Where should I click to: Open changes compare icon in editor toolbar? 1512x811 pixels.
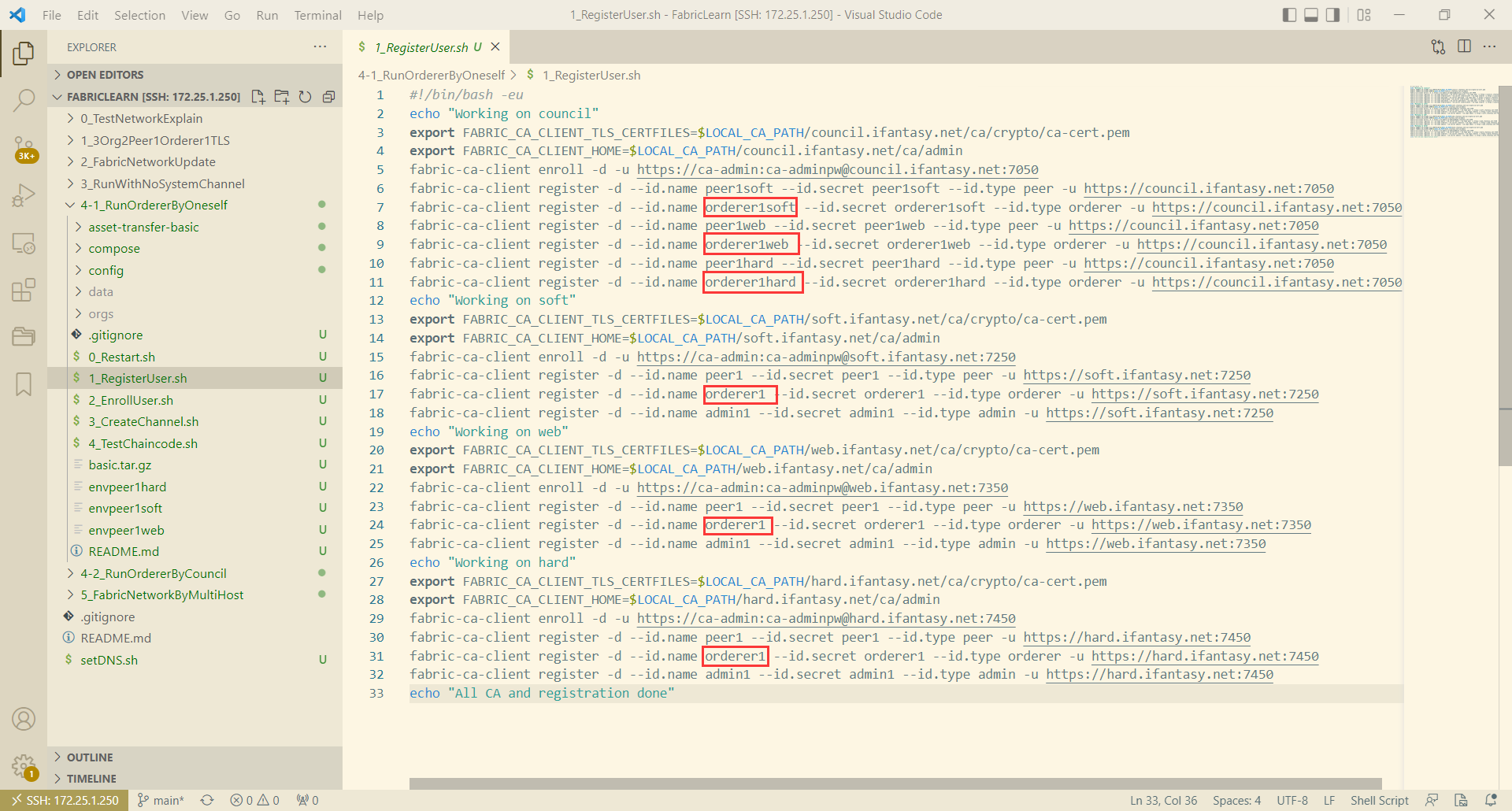pyautogui.click(x=1438, y=46)
